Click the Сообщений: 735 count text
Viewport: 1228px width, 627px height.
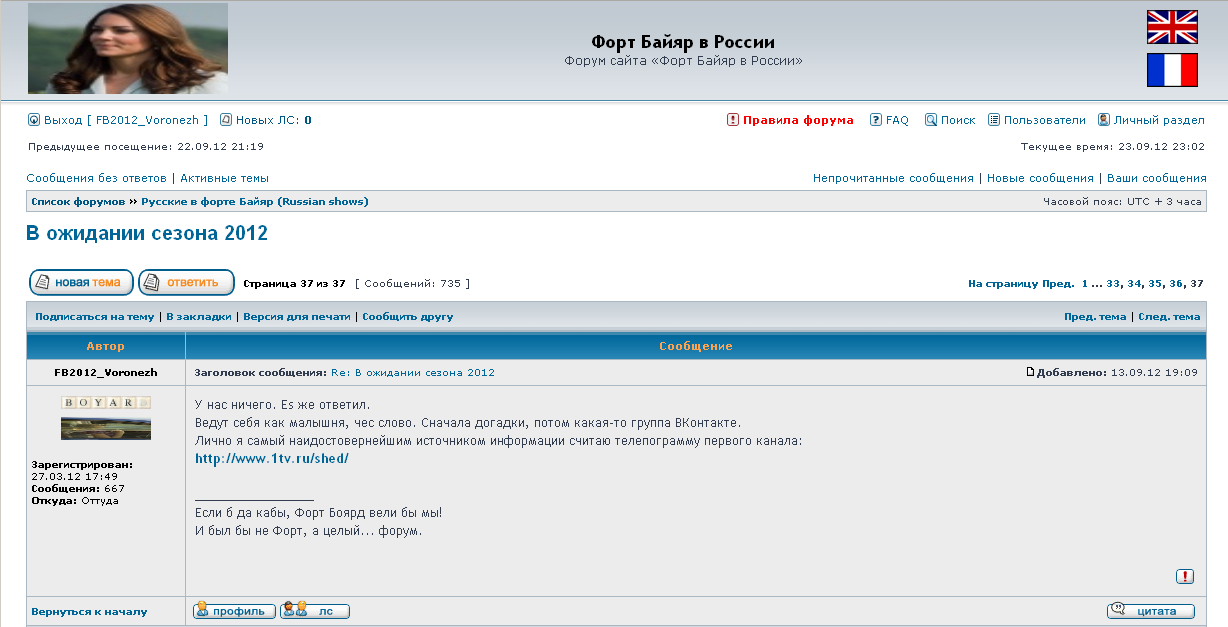[x=412, y=284]
